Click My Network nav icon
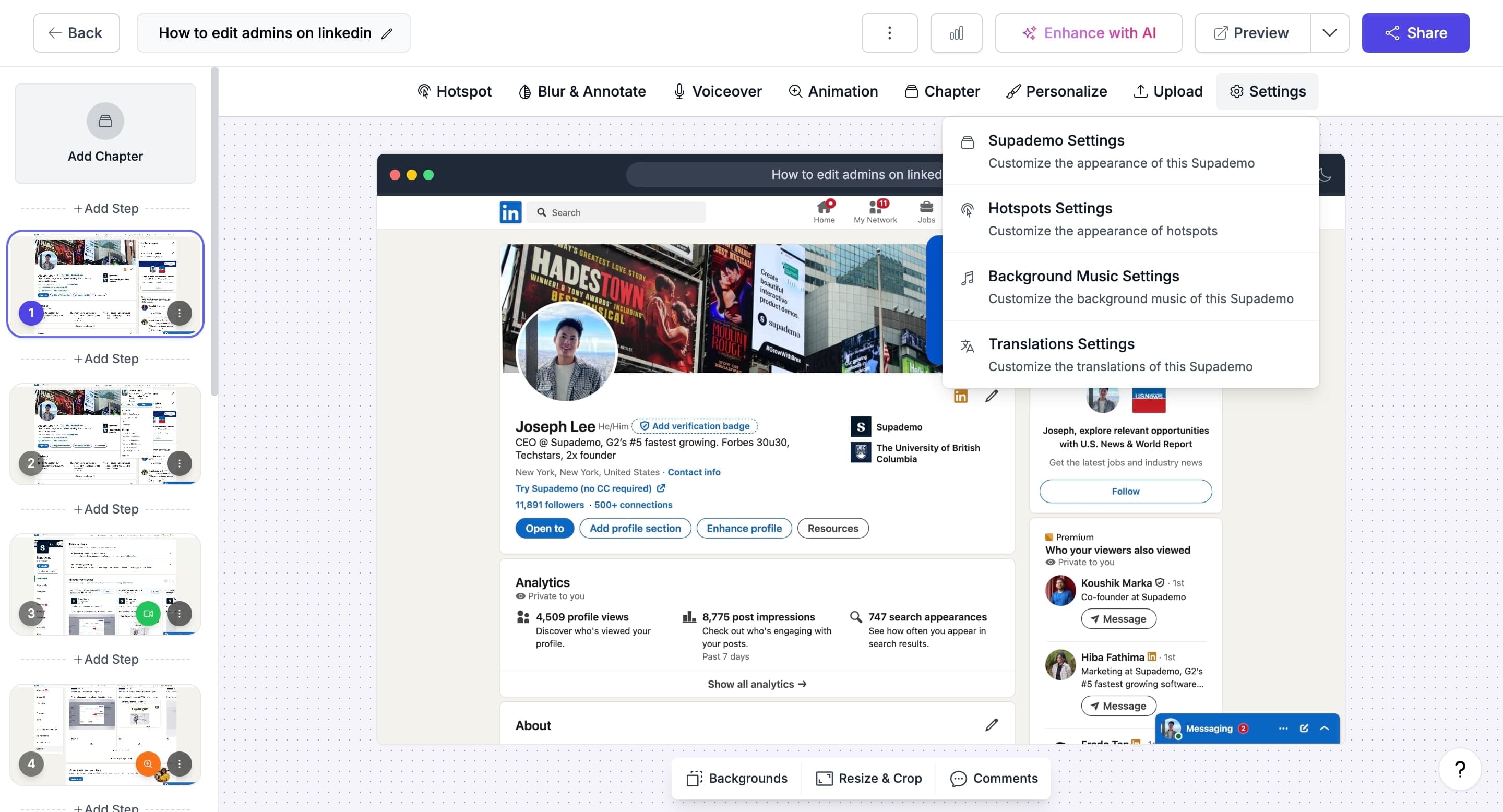Image resolution: width=1503 pixels, height=812 pixels. (x=875, y=212)
